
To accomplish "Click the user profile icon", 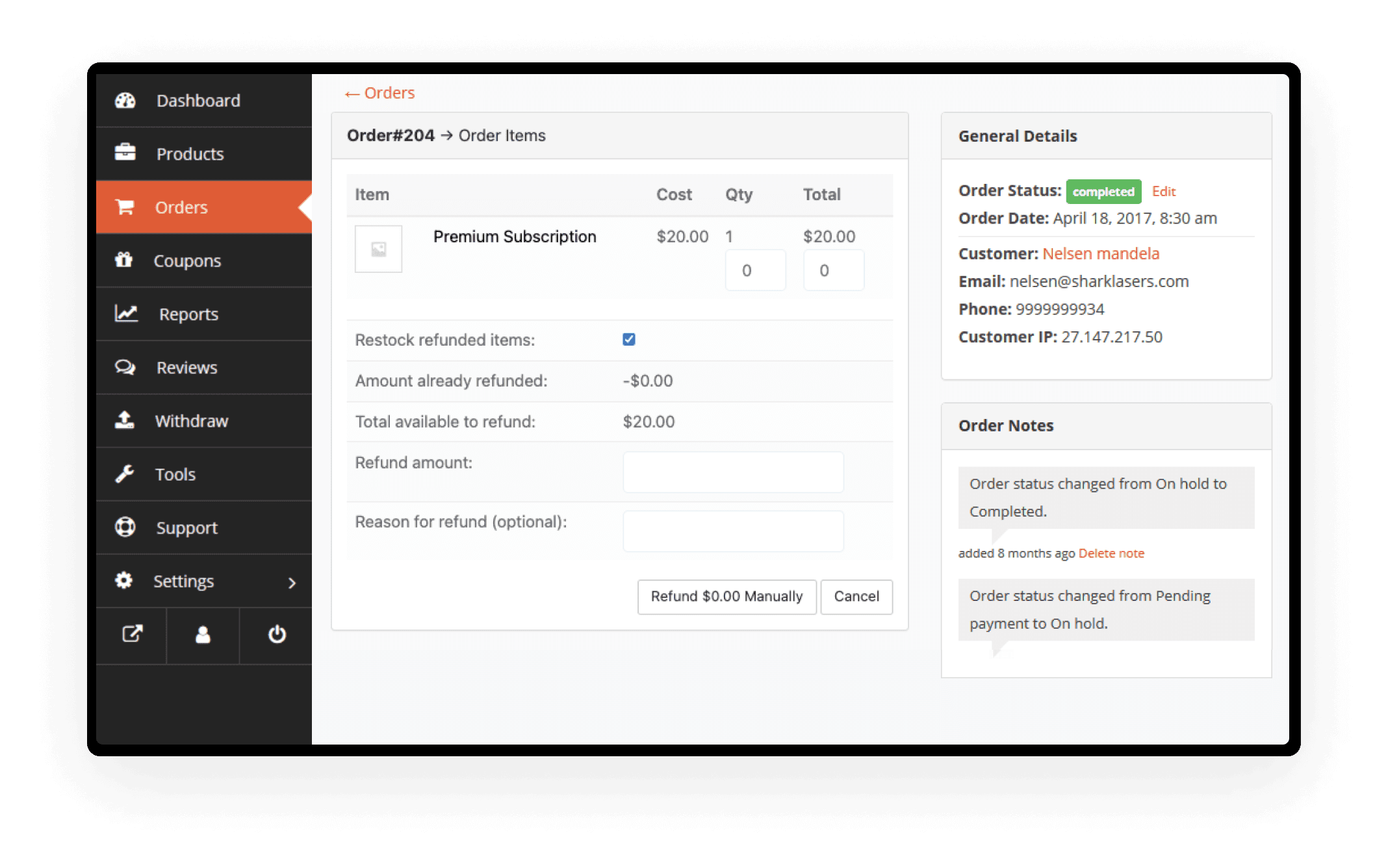I will point(203,635).
